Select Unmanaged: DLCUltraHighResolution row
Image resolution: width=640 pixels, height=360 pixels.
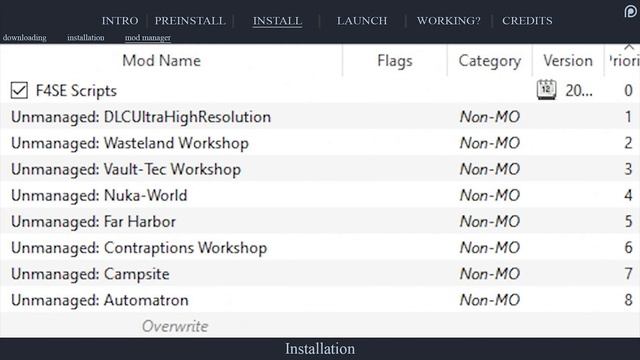(320, 117)
